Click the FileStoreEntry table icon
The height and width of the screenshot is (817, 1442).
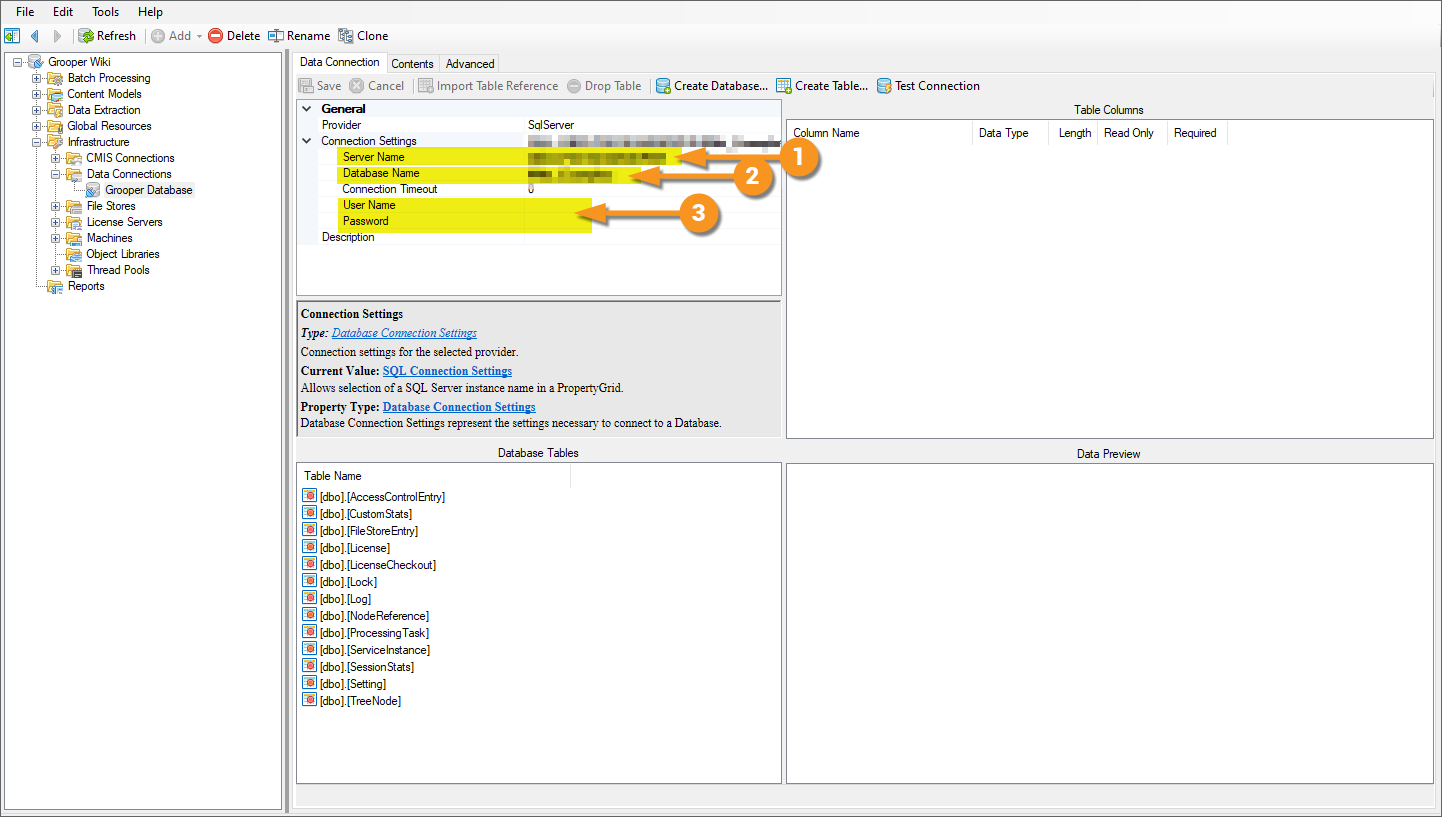[x=309, y=530]
